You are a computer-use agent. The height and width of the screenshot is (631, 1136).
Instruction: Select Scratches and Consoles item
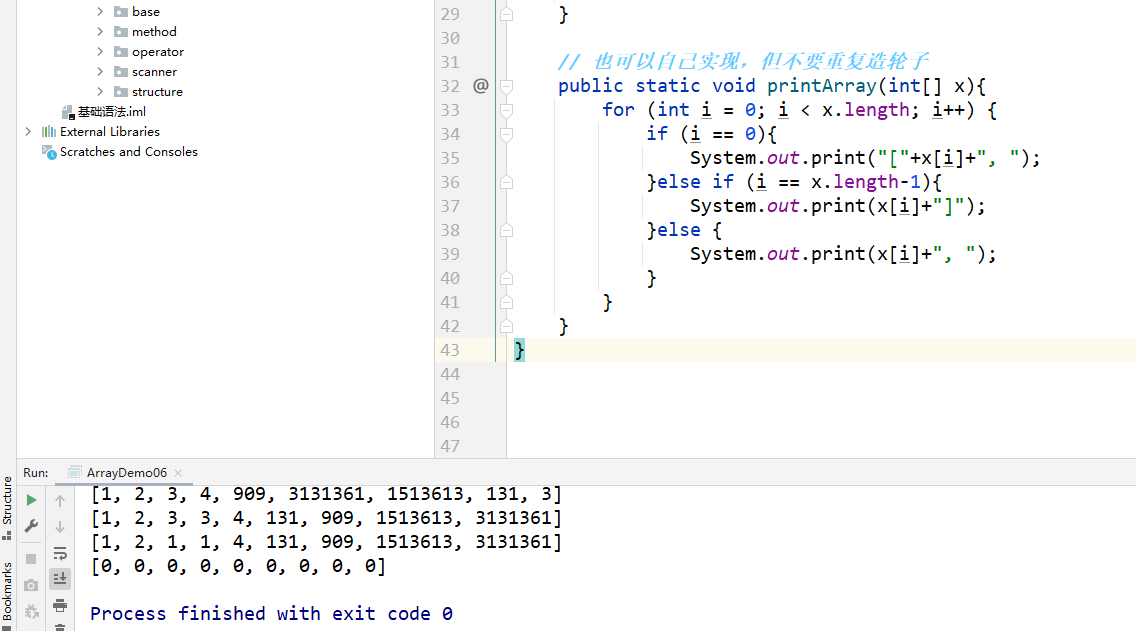coord(120,151)
